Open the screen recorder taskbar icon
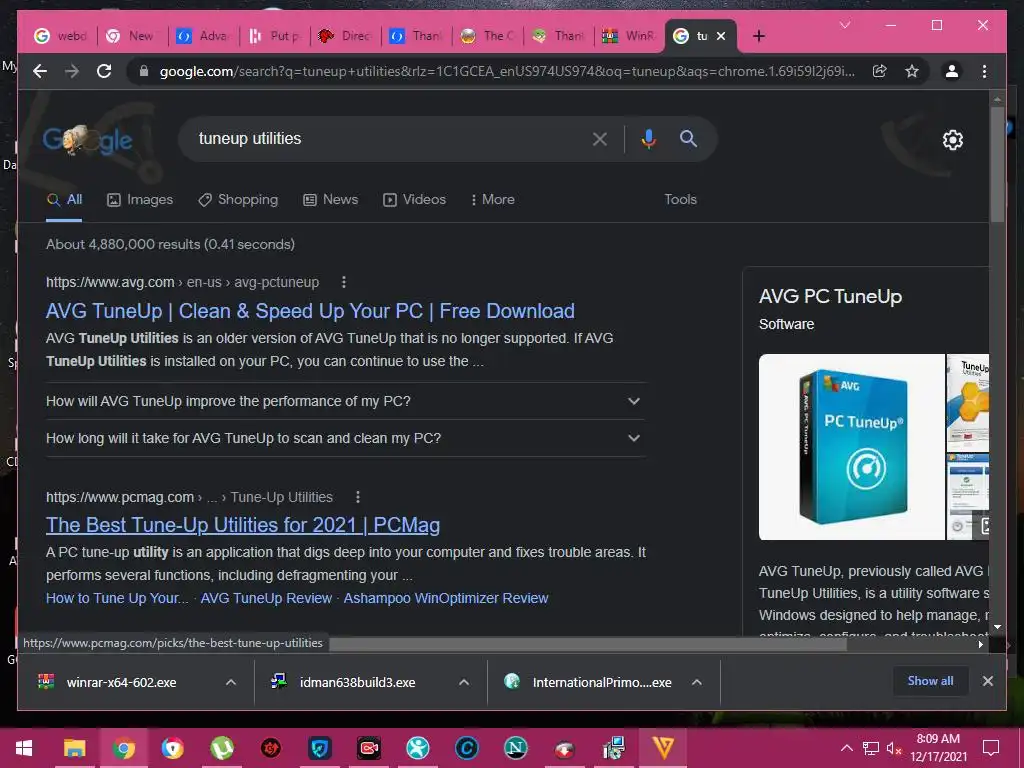 pos(368,748)
